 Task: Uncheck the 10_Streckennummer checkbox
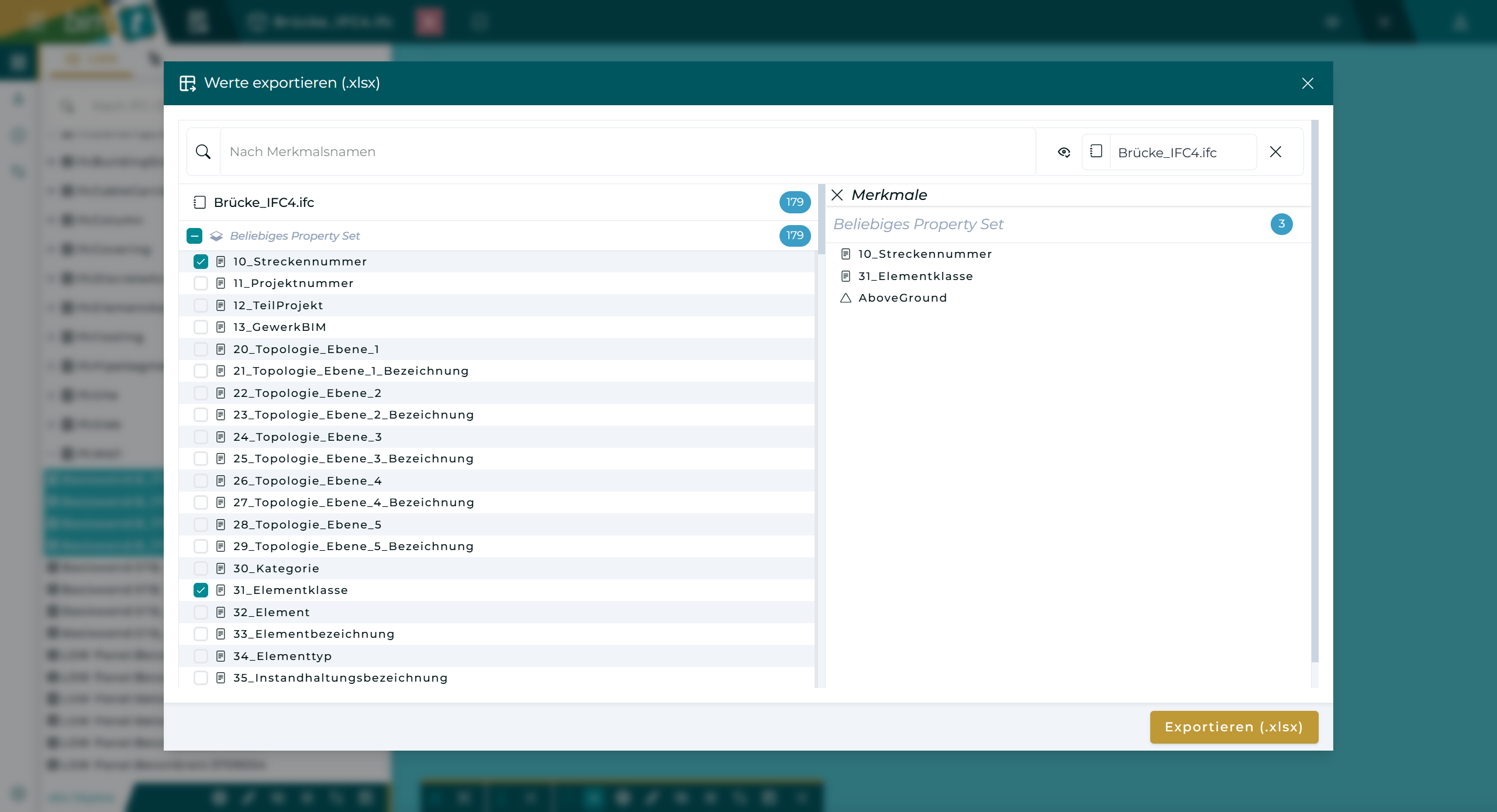point(201,261)
